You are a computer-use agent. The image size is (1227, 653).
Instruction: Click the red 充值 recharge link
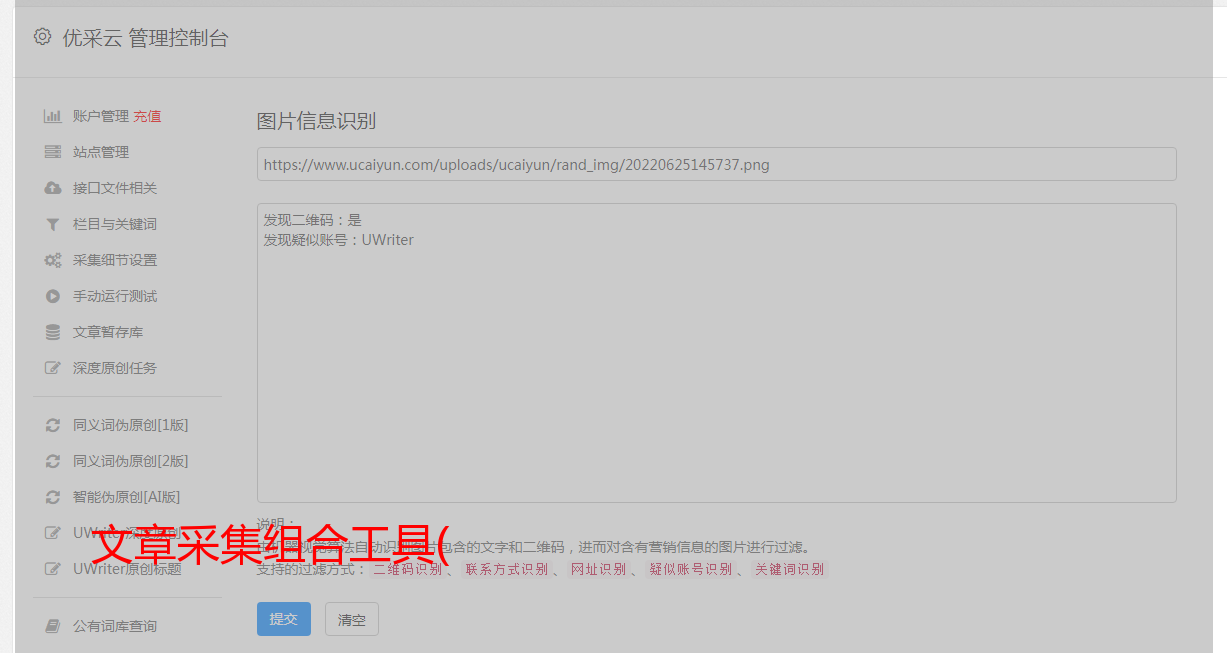coord(147,116)
